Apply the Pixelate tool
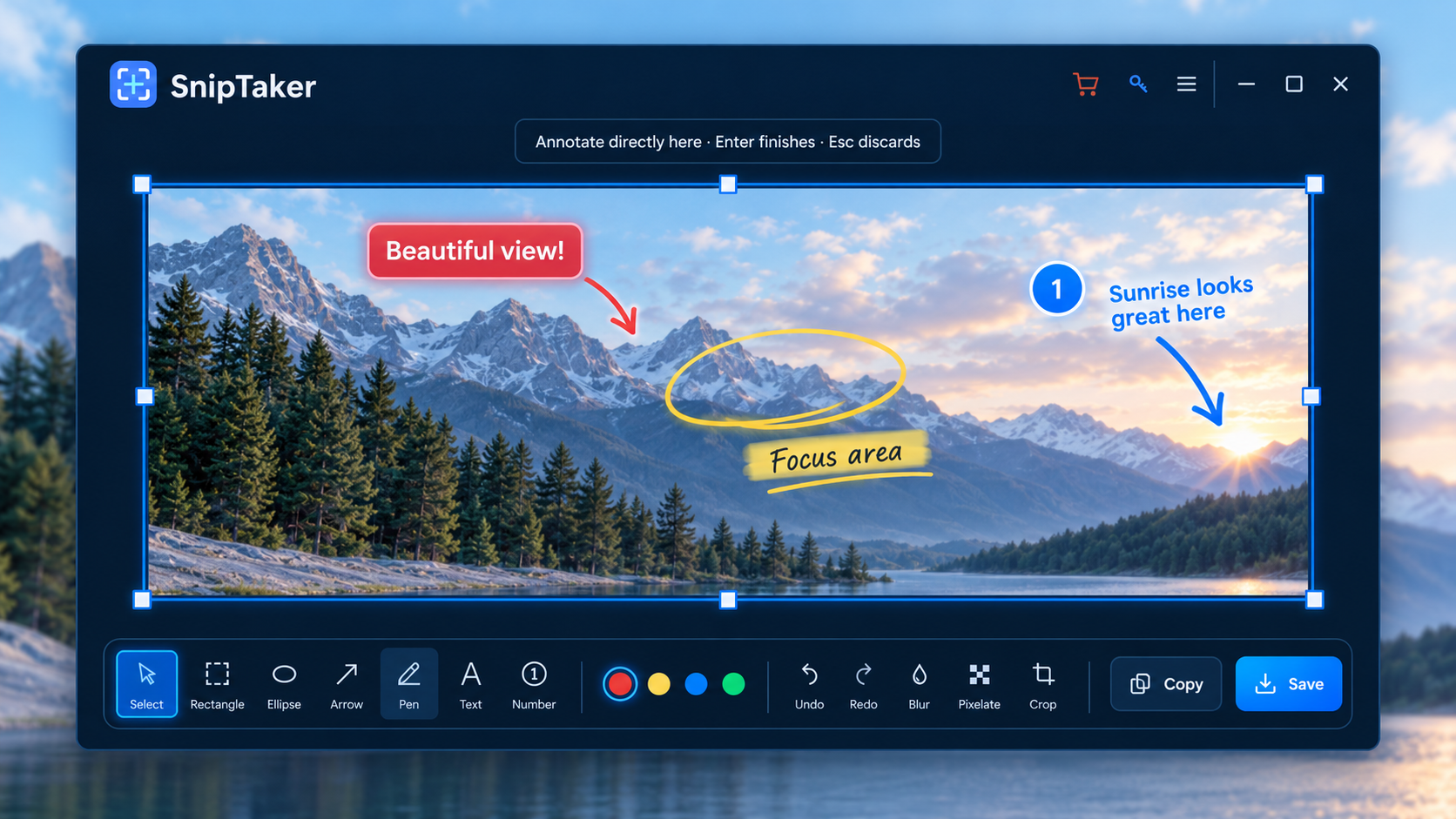Image resolution: width=1456 pixels, height=819 pixels. [x=979, y=684]
